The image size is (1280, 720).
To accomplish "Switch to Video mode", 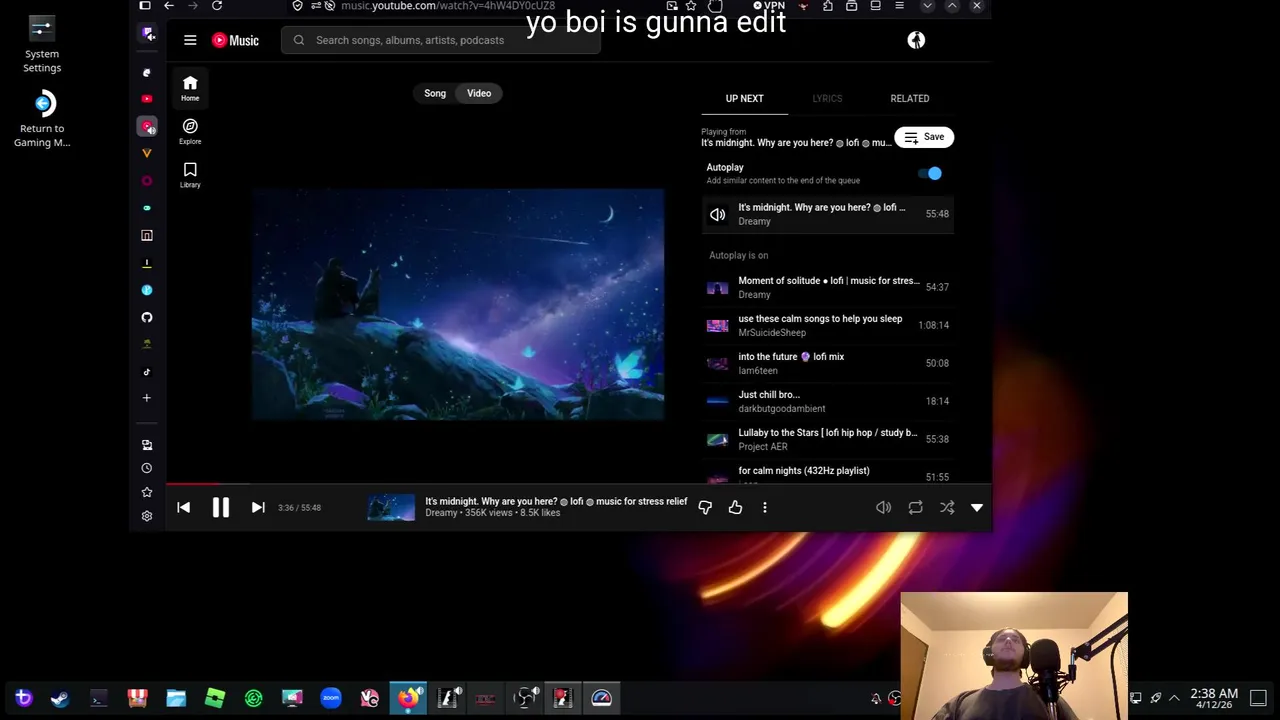I will coord(479,93).
